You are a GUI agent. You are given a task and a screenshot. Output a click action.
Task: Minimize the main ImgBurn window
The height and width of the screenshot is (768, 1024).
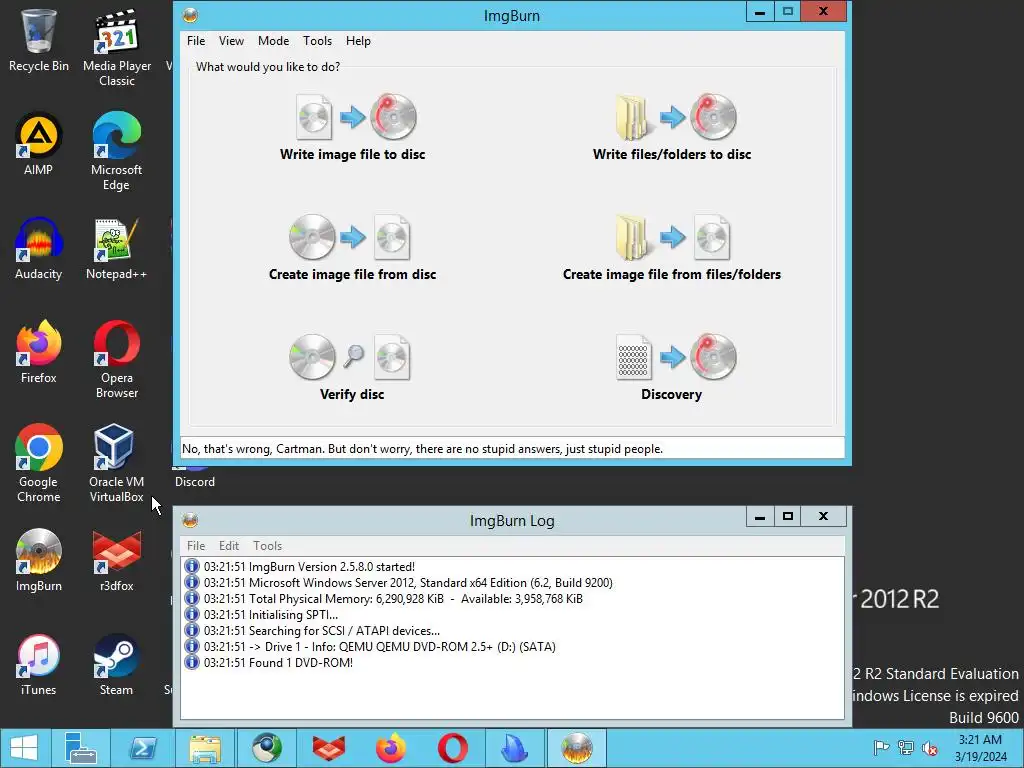click(x=760, y=12)
